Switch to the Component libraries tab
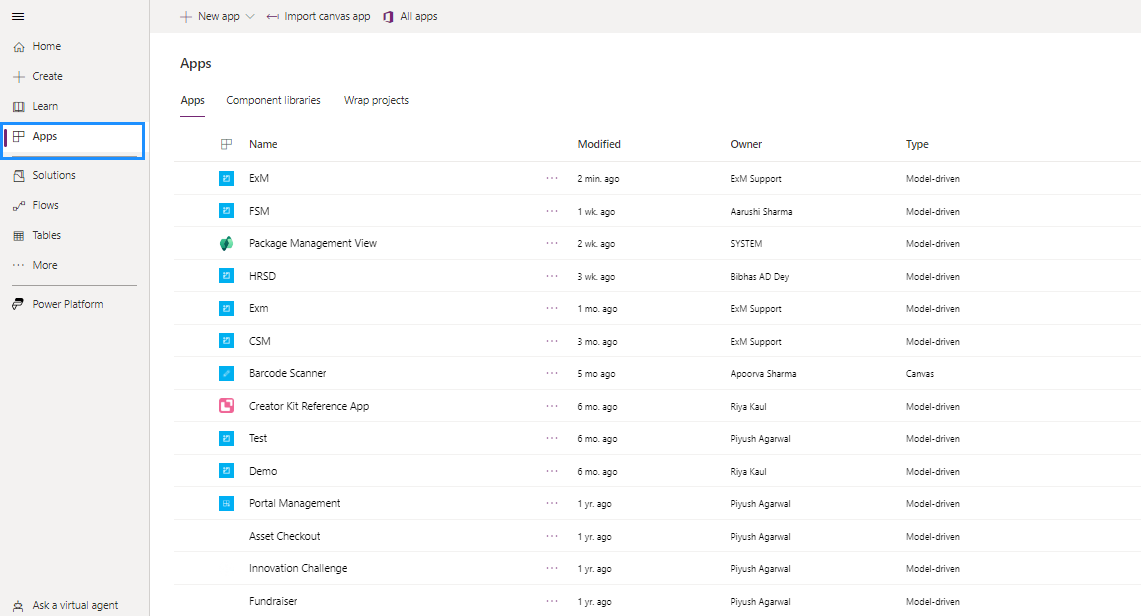Screen dimensions: 1141x616 point(273,100)
